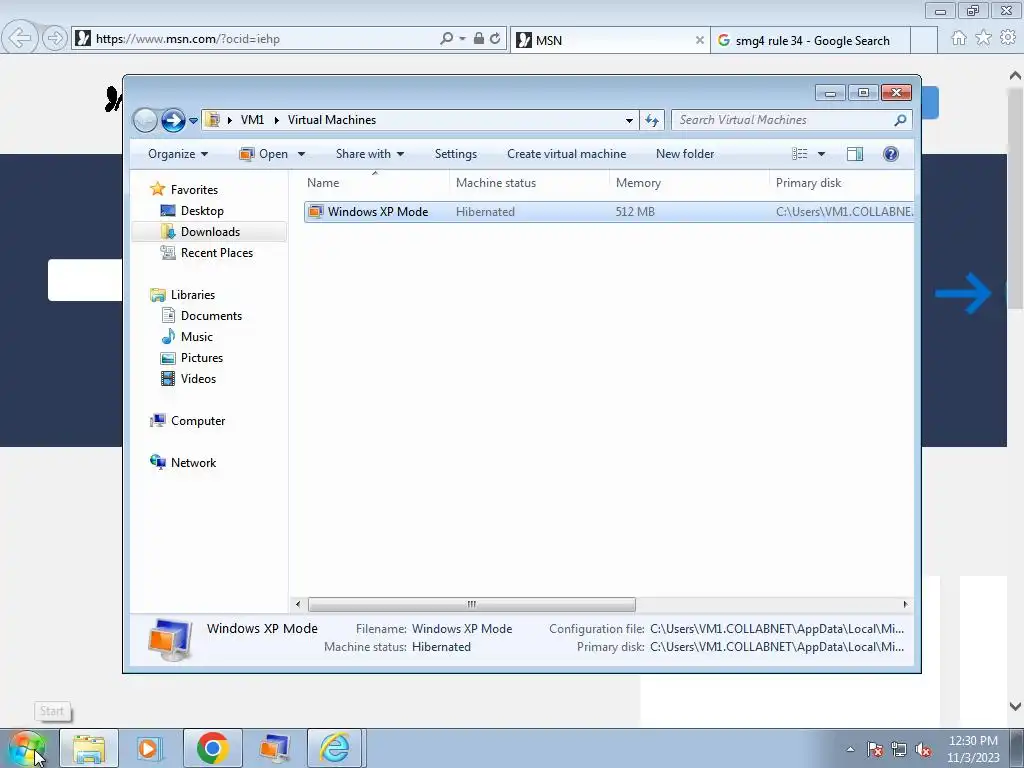1024x768 pixels.
Task: Click the scrollbar left arrow
Action: pyautogui.click(x=298, y=604)
